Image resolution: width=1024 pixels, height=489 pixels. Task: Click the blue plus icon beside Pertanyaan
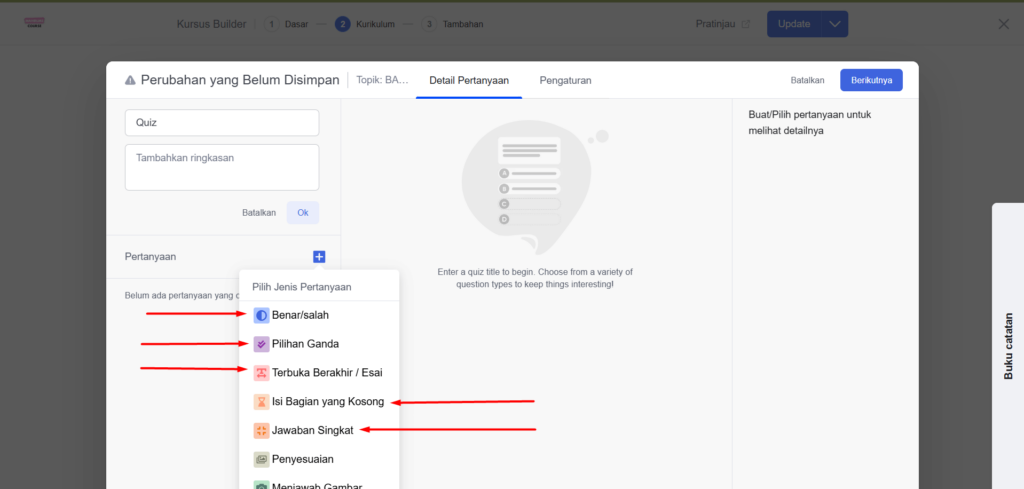coord(319,257)
